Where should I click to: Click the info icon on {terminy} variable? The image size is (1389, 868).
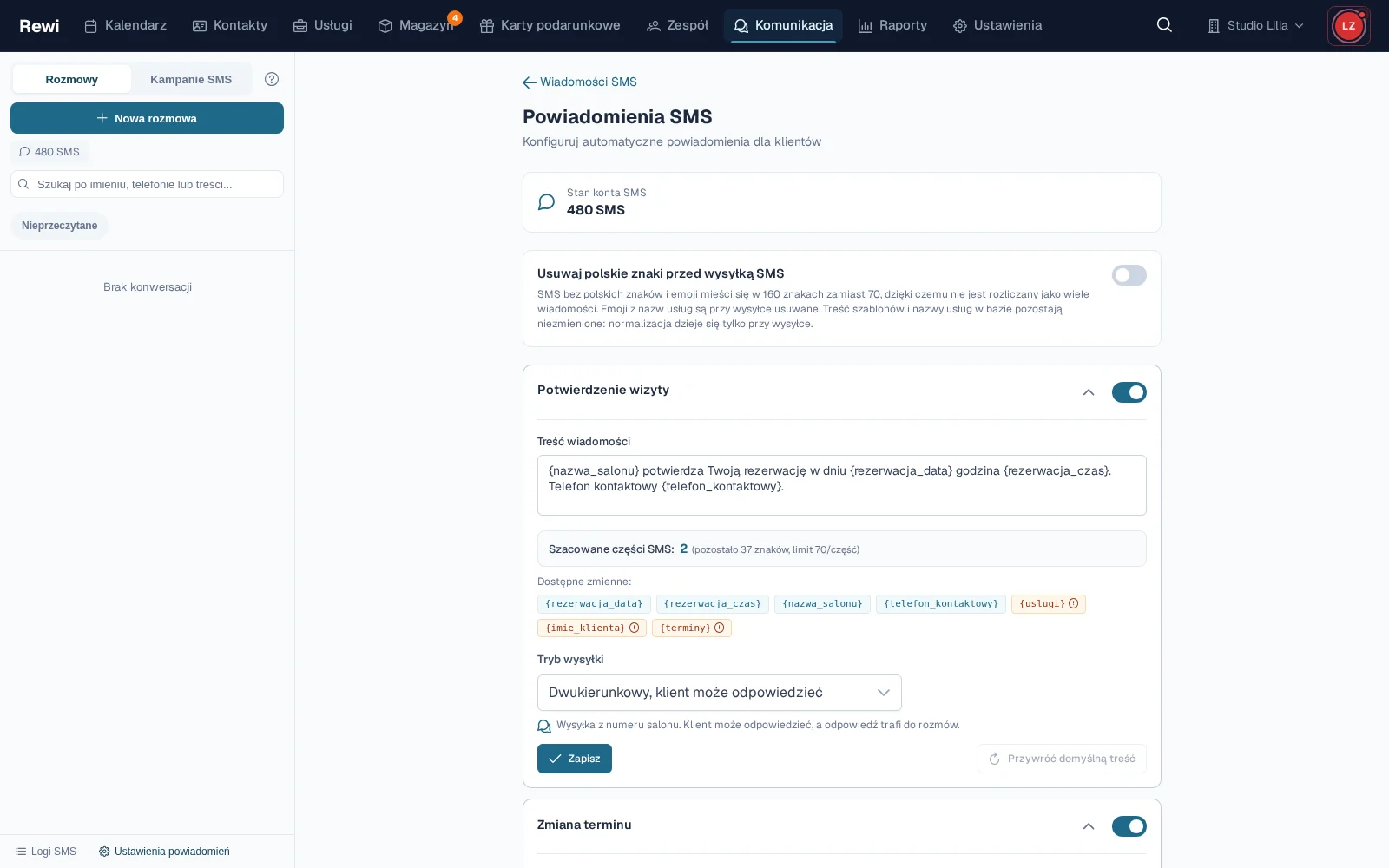(719, 628)
